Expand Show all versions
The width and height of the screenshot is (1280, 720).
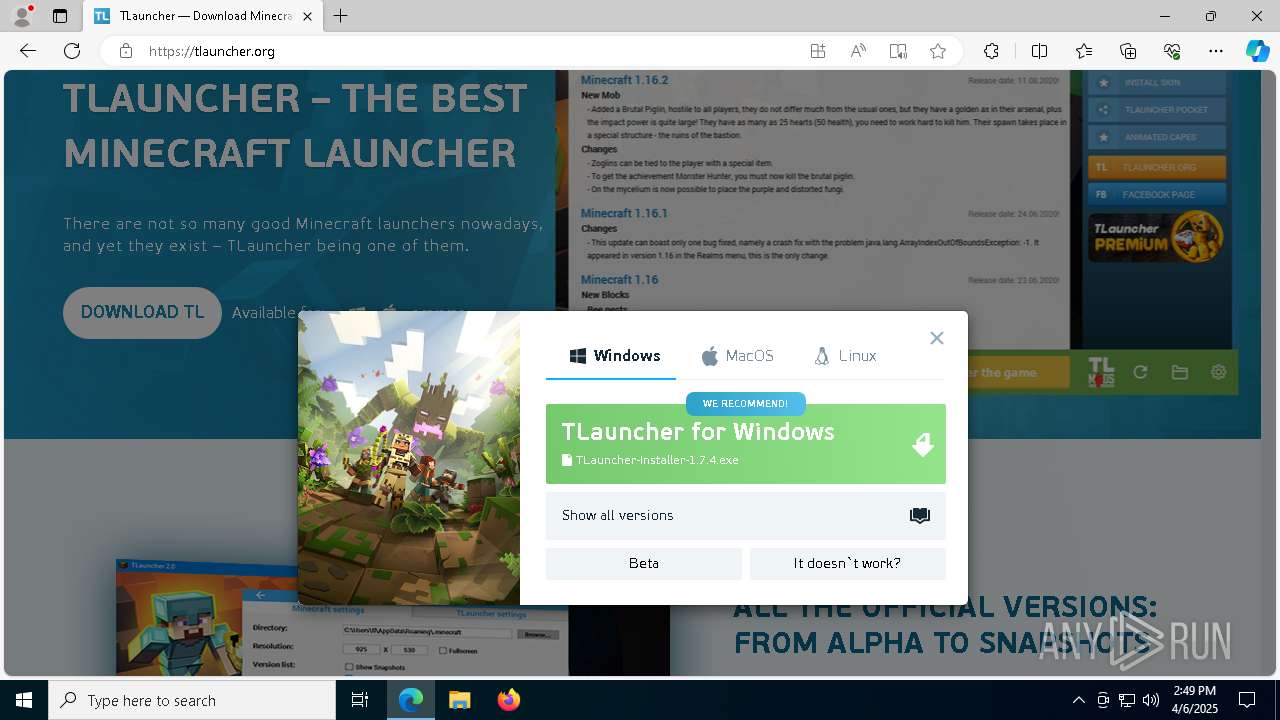(746, 516)
